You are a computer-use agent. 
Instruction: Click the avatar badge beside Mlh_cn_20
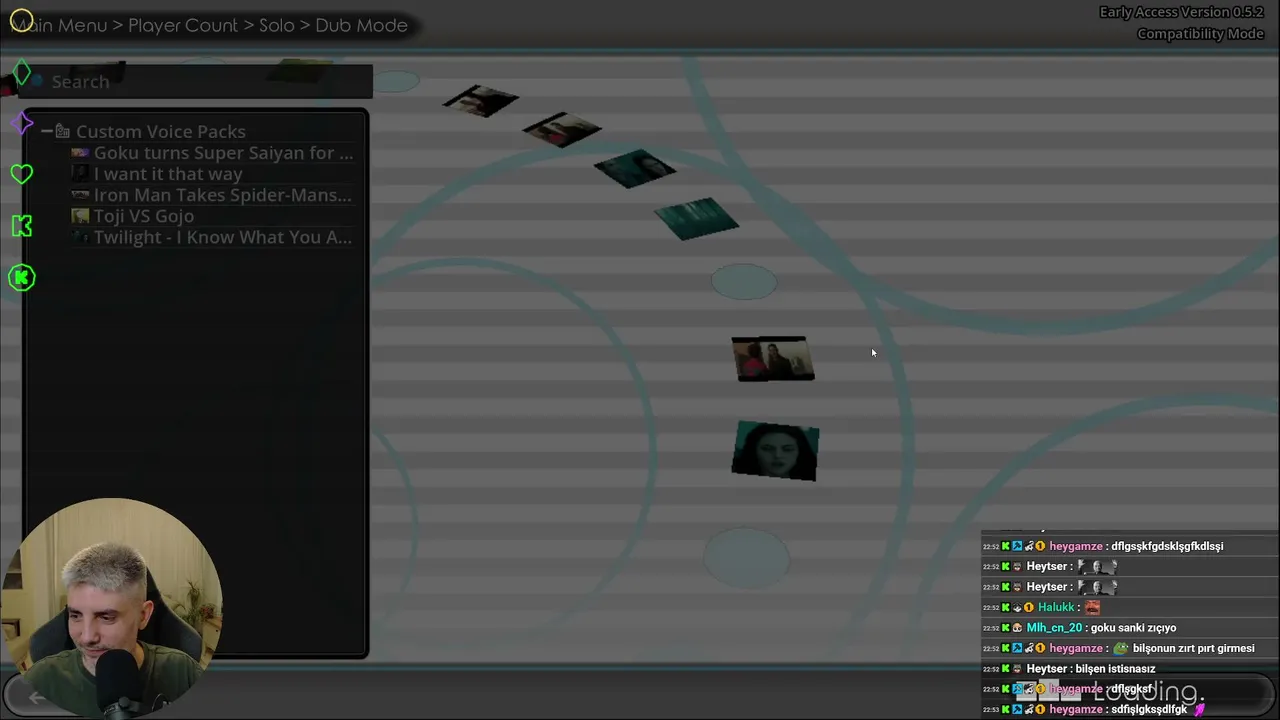[1017, 628]
